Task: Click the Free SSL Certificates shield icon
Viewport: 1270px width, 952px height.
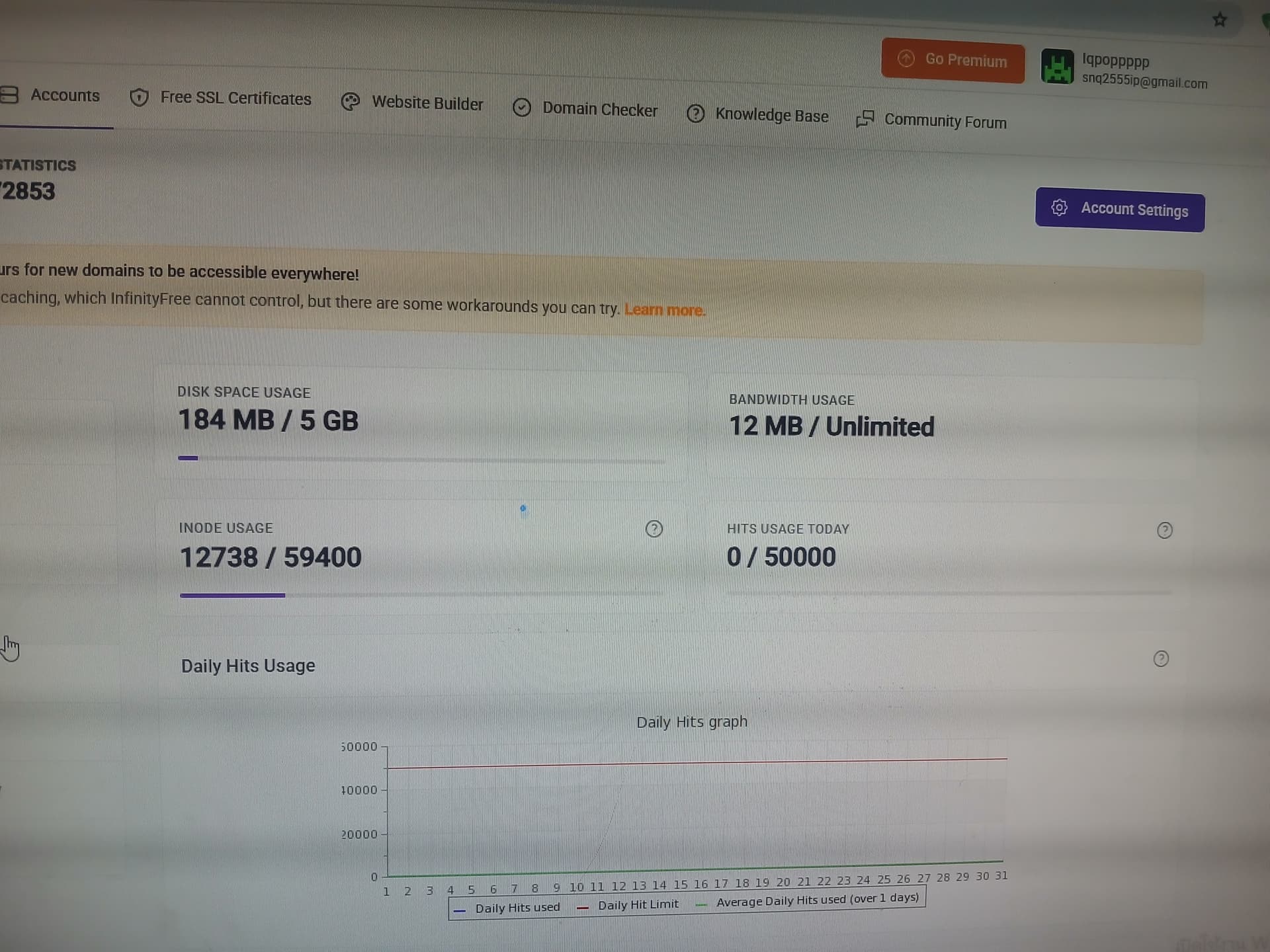Action: (139, 98)
